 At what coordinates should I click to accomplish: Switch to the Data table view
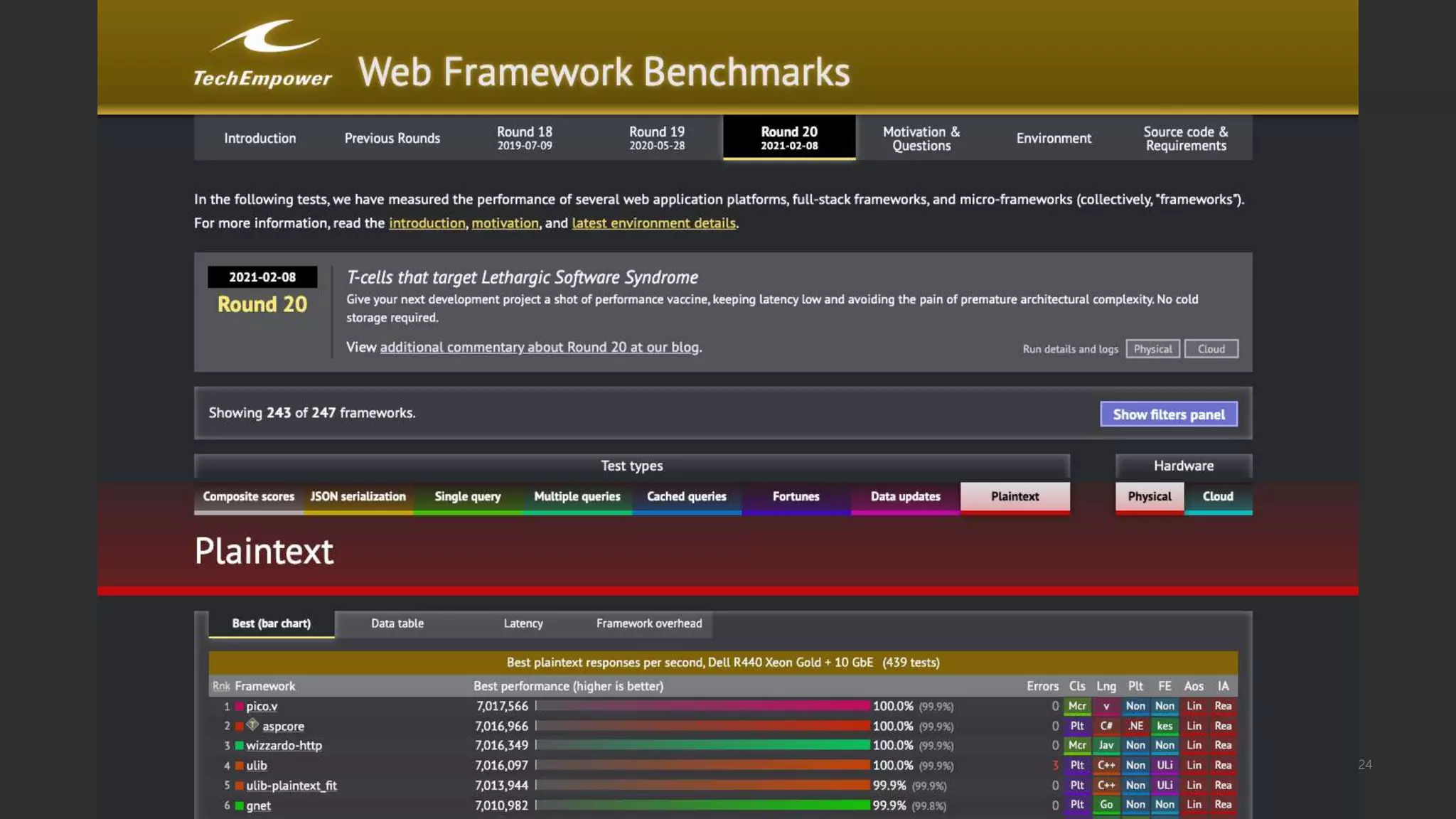[397, 623]
